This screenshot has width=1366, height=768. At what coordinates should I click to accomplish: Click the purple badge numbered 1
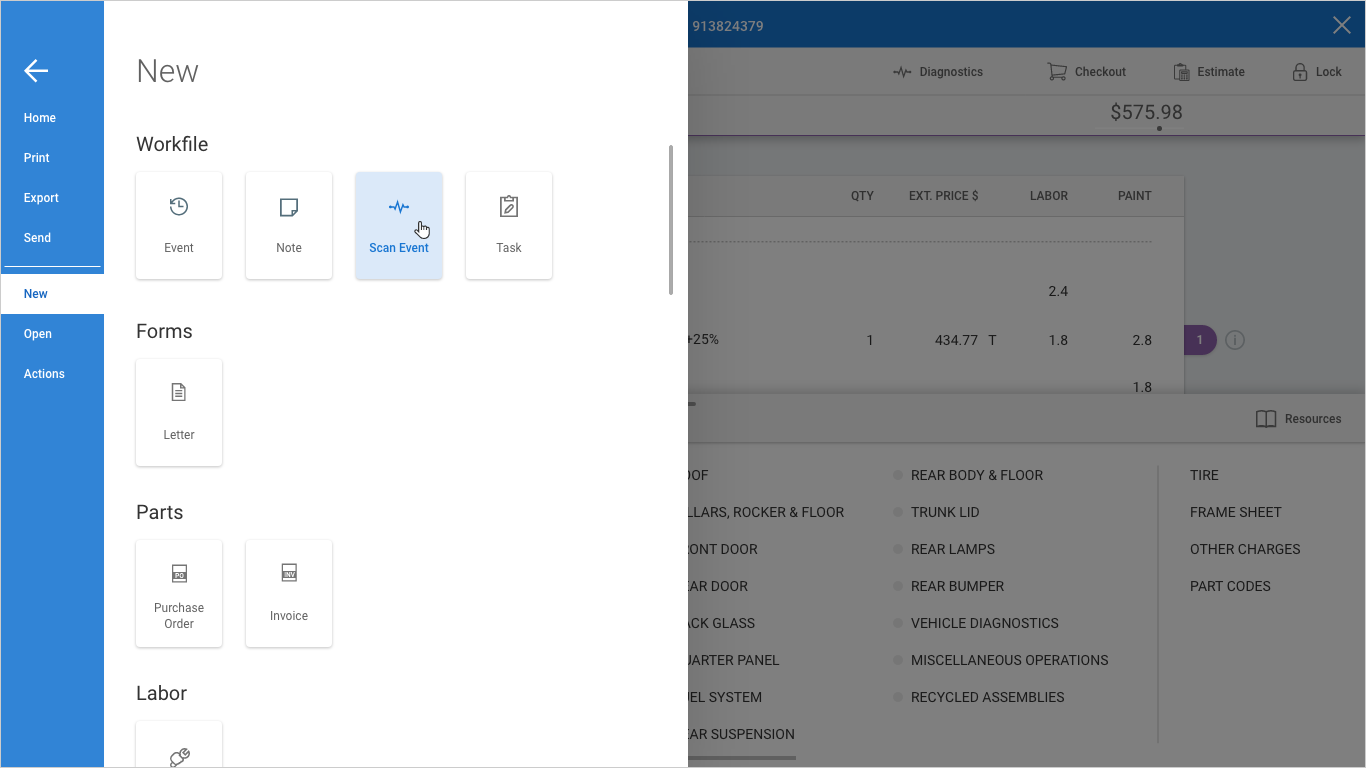click(x=1200, y=340)
